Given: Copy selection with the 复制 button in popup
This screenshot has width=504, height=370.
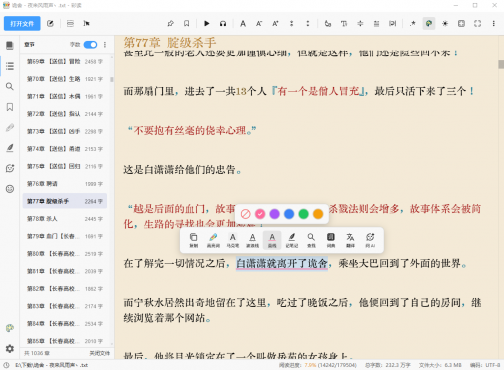Looking at the screenshot, I should 194,240.
